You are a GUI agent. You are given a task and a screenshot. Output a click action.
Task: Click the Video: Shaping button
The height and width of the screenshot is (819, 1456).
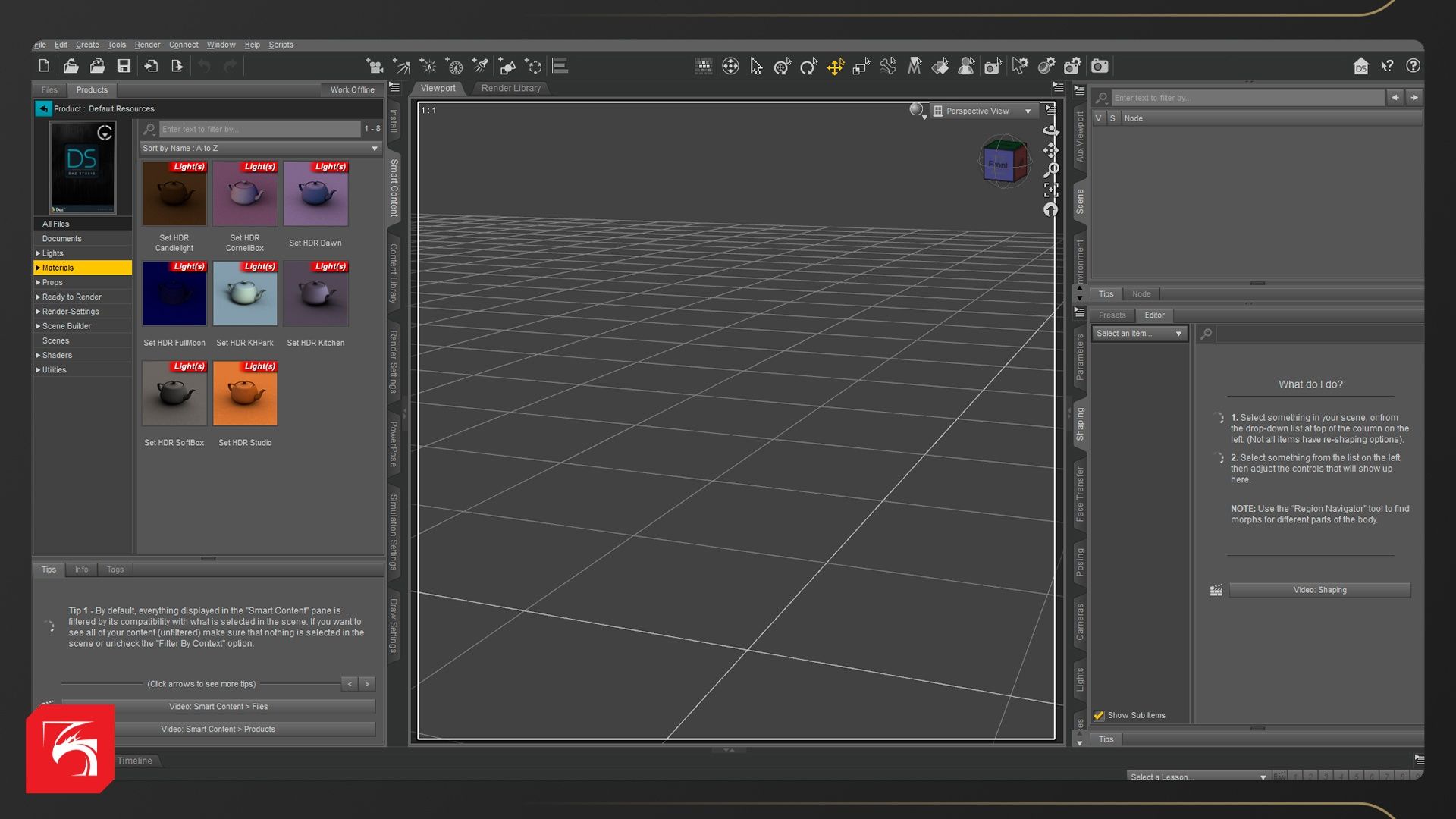[1319, 590]
